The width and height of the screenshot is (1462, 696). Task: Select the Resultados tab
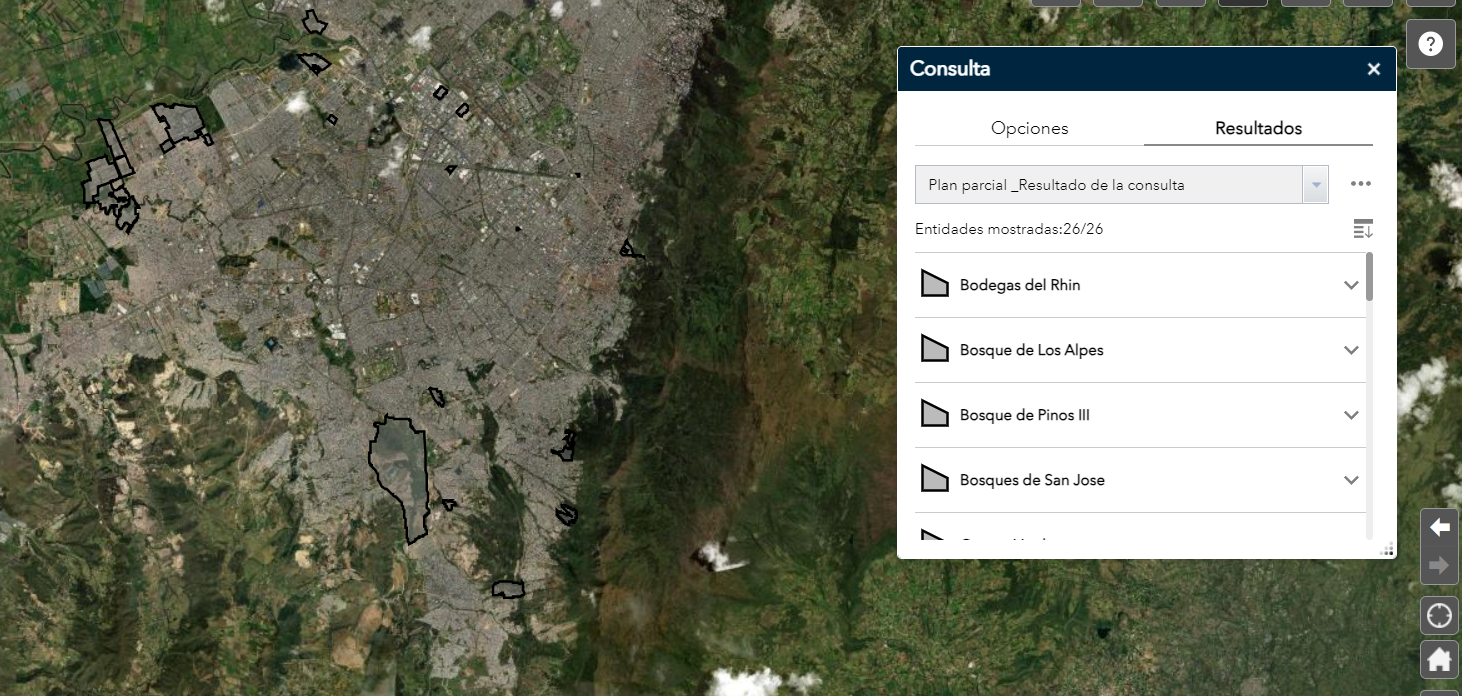tap(1258, 128)
